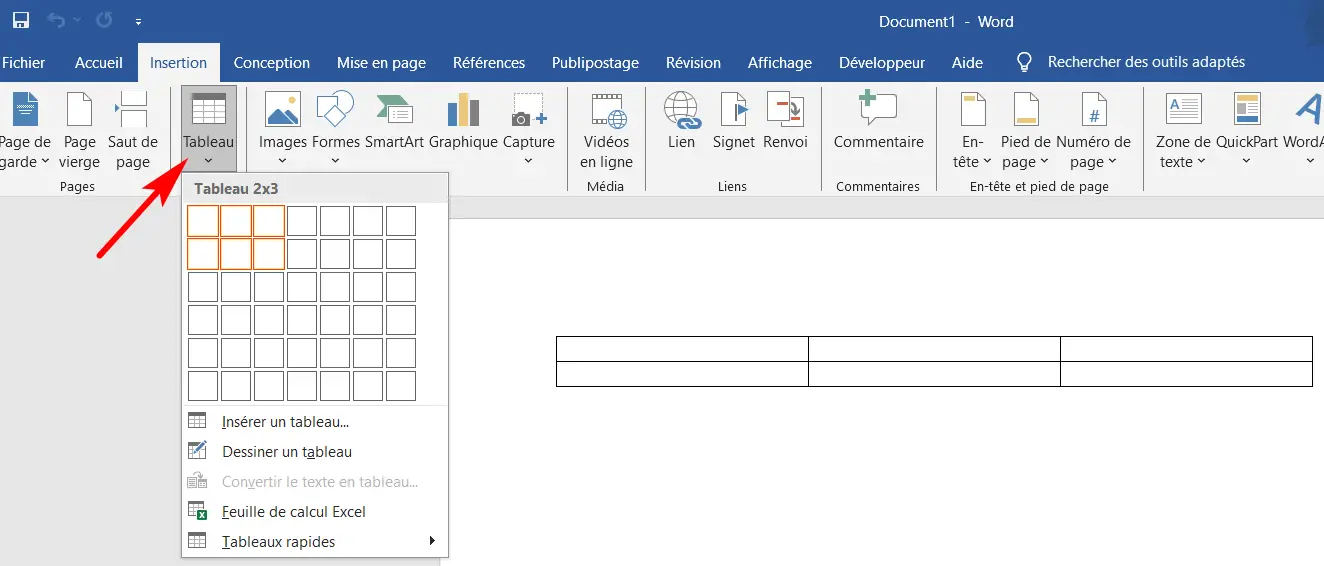Choose Feuille de calcul Excel
Viewport: 1324px width, 566px height.
(315, 512)
